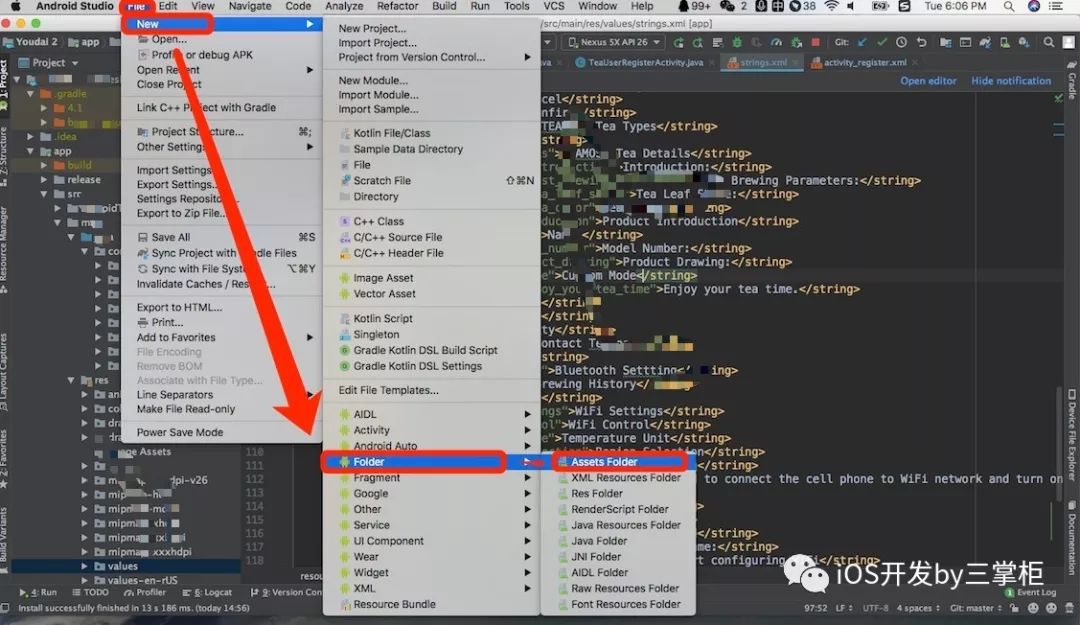Image resolution: width=1080 pixels, height=625 pixels.
Task: Open the Apple menu
Action: tap(15, 6)
